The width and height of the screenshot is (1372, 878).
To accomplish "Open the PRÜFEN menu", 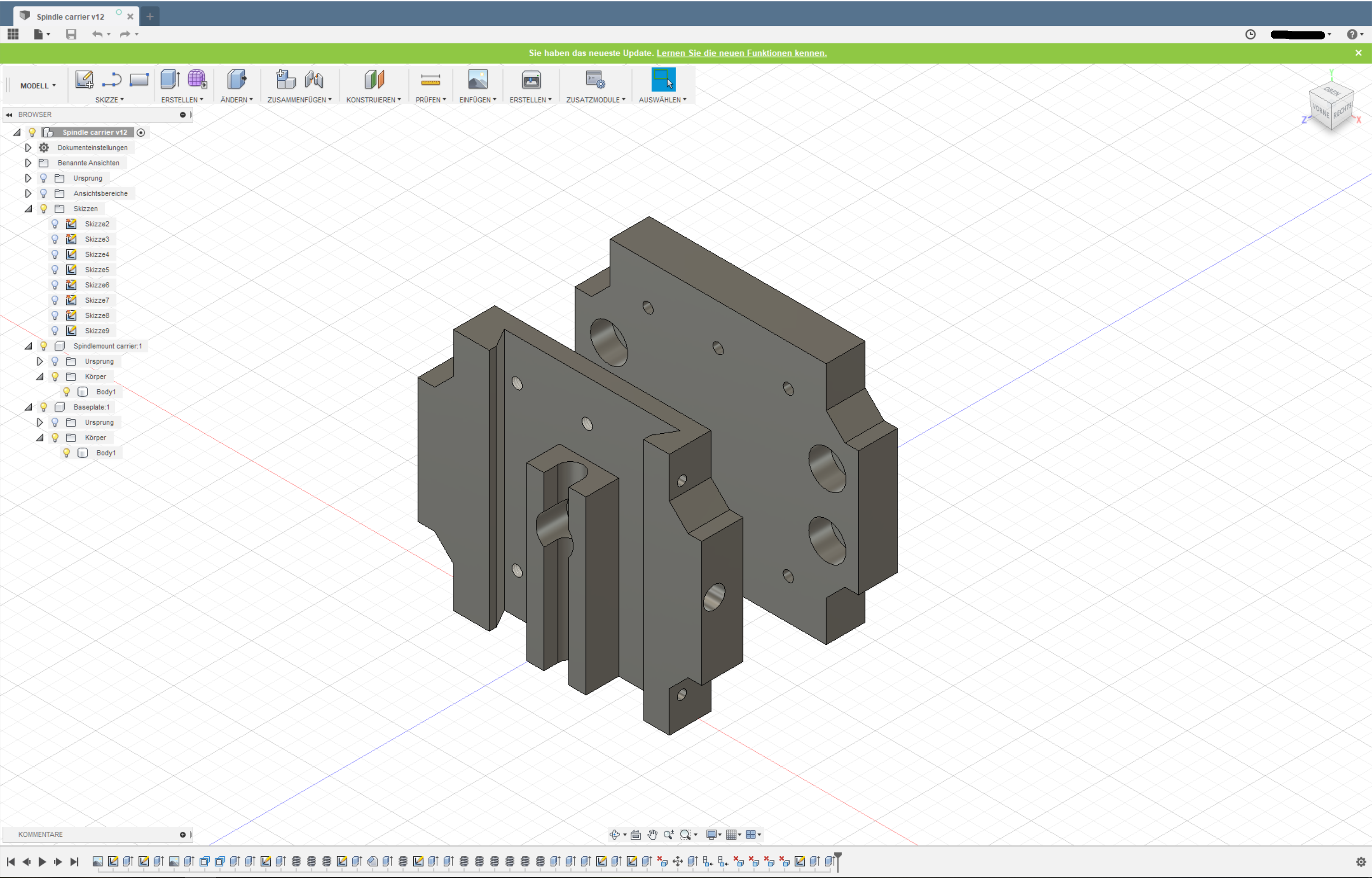I will [x=430, y=100].
